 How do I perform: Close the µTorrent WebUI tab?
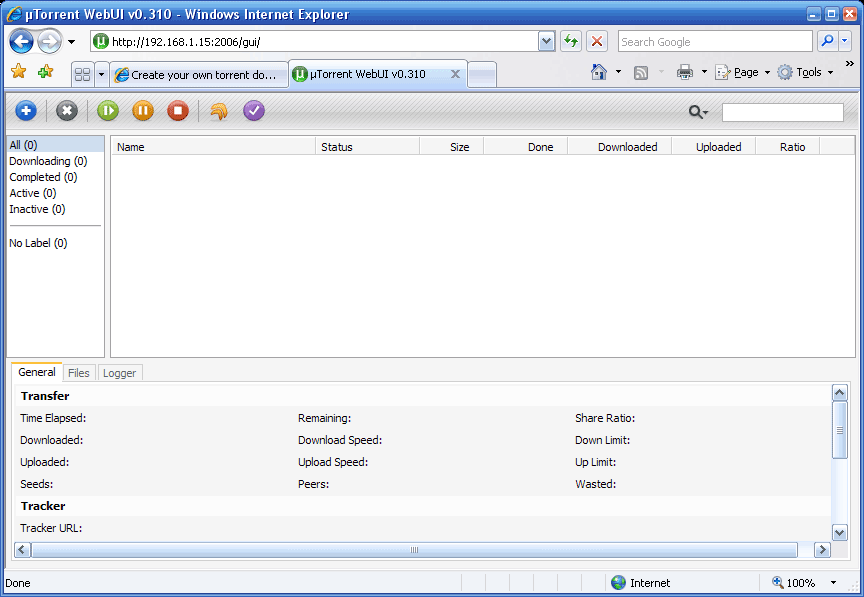tap(455, 74)
